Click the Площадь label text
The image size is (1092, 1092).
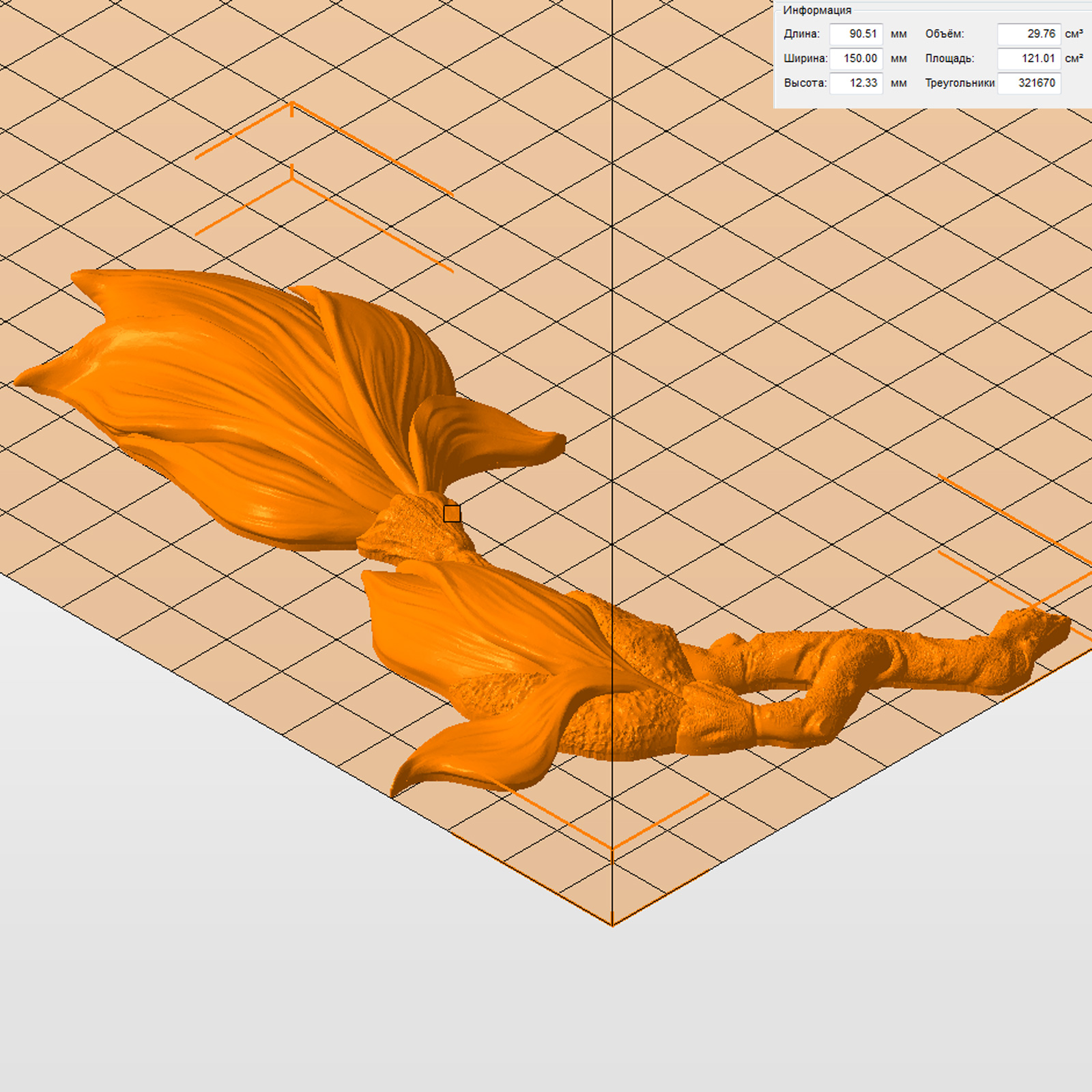pos(949,59)
